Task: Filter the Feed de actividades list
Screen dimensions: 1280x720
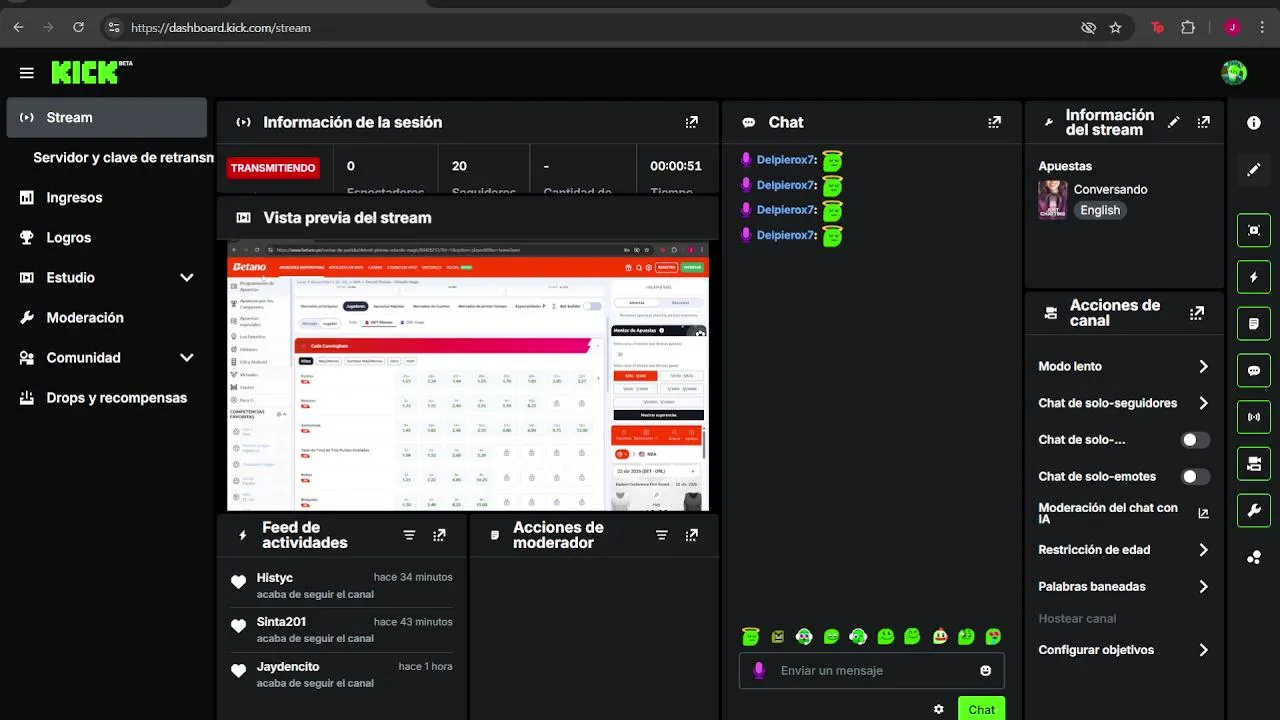Action: click(x=409, y=535)
